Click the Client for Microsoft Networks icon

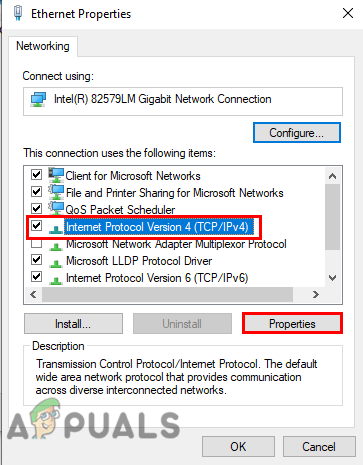(56, 175)
